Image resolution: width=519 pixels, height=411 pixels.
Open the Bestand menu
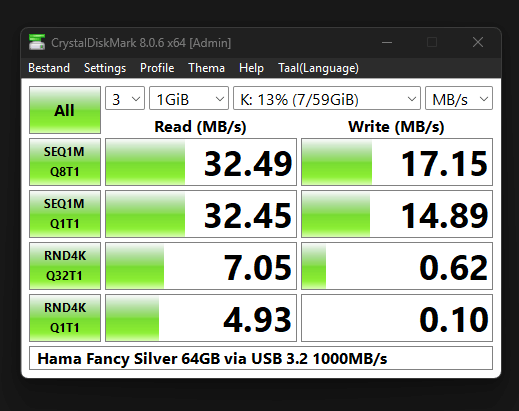[x=49, y=68]
